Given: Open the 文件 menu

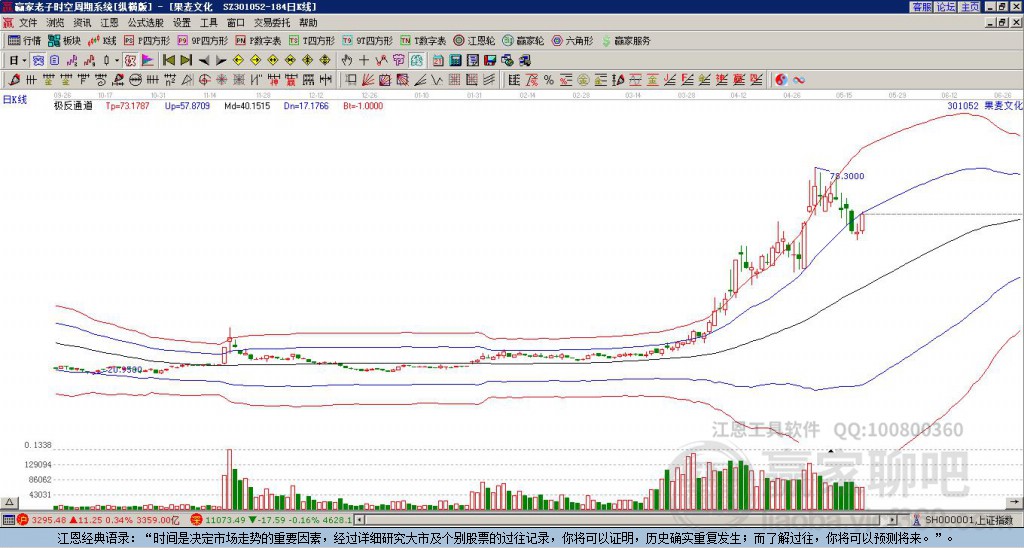Looking at the screenshot, I should [28, 23].
